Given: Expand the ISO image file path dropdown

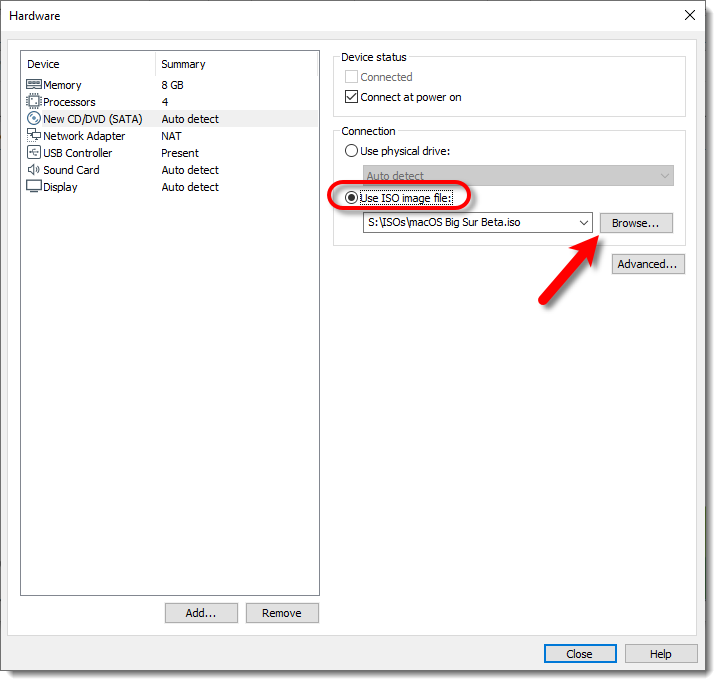Looking at the screenshot, I should pos(584,223).
